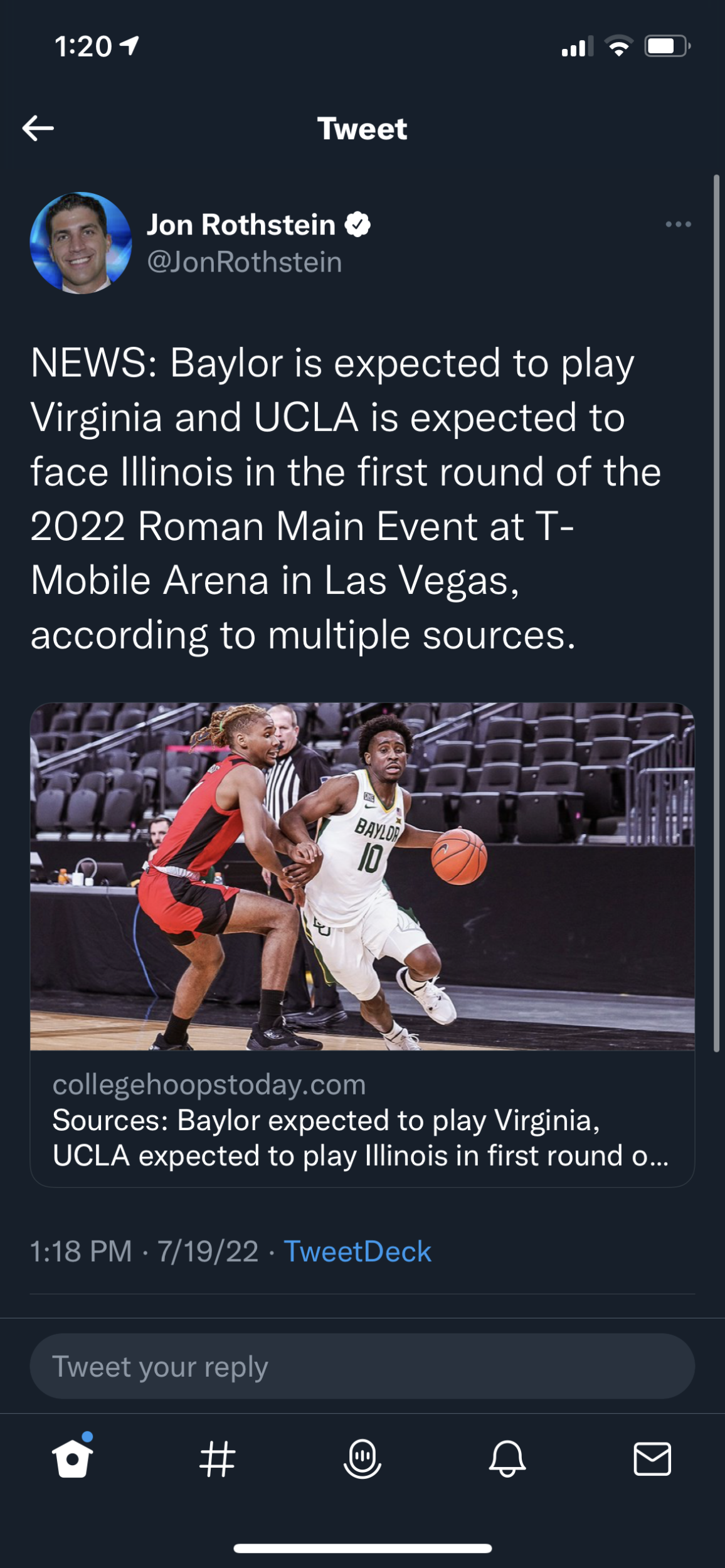The height and width of the screenshot is (1568, 725).
Task: Tap the Wi-Fi status icon
Action: (618, 46)
